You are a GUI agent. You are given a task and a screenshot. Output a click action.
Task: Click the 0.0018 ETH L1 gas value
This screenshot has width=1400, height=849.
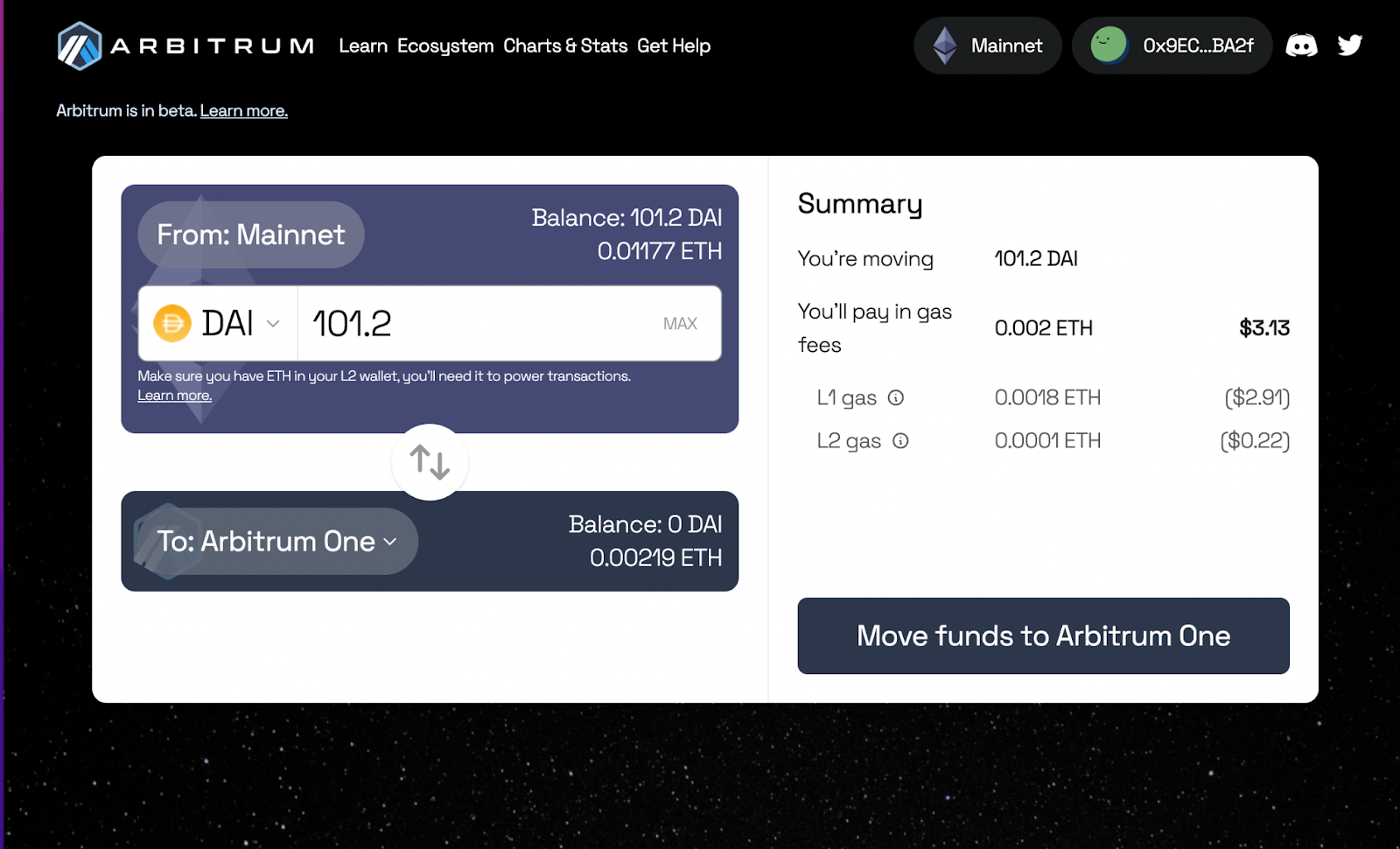tap(1047, 397)
